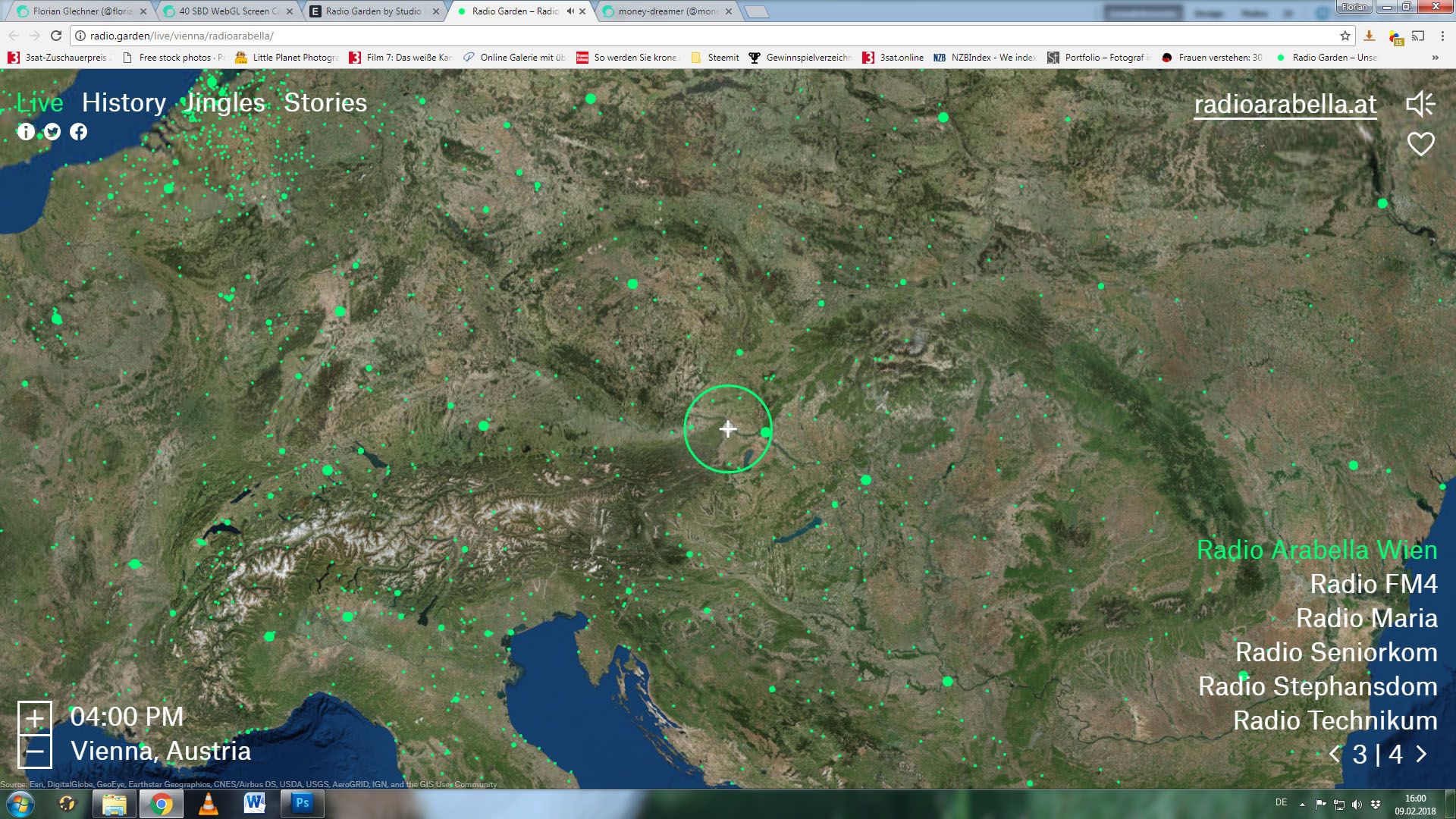Open Portfolio – Fotograf bookmark
1456x819 pixels.
[x=1098, y=58]
